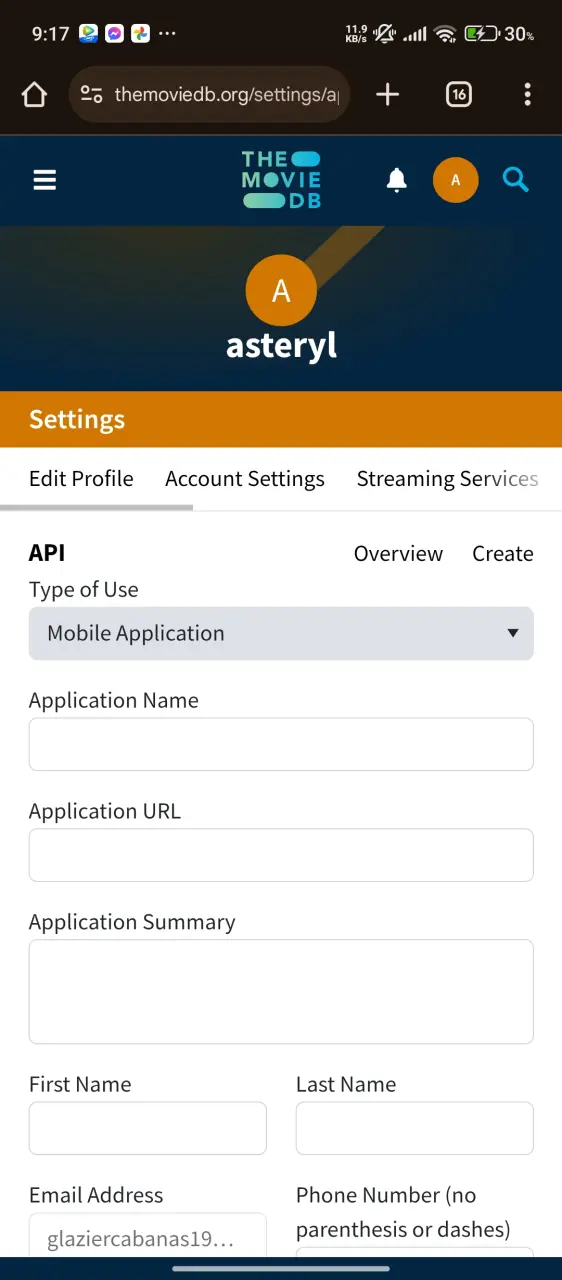562x1280 pixels.
Task: Open the site search magnifier
Action: point(516,180)
